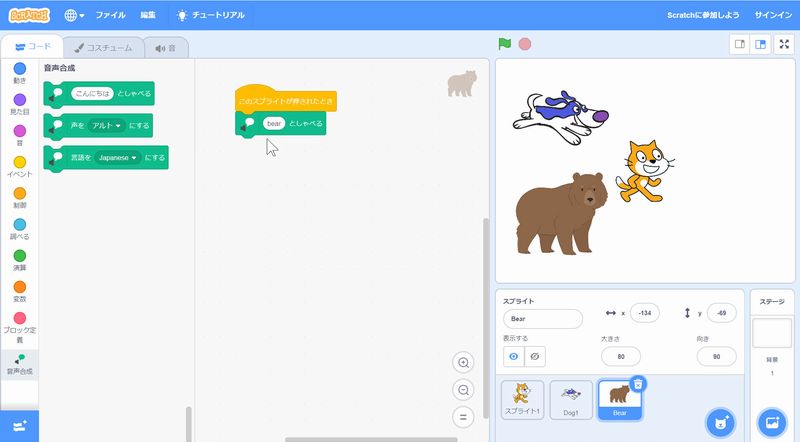The image size is (800, 442).
Task: Open the choose-a-backdrop button
Action: [x=771, y=423]
